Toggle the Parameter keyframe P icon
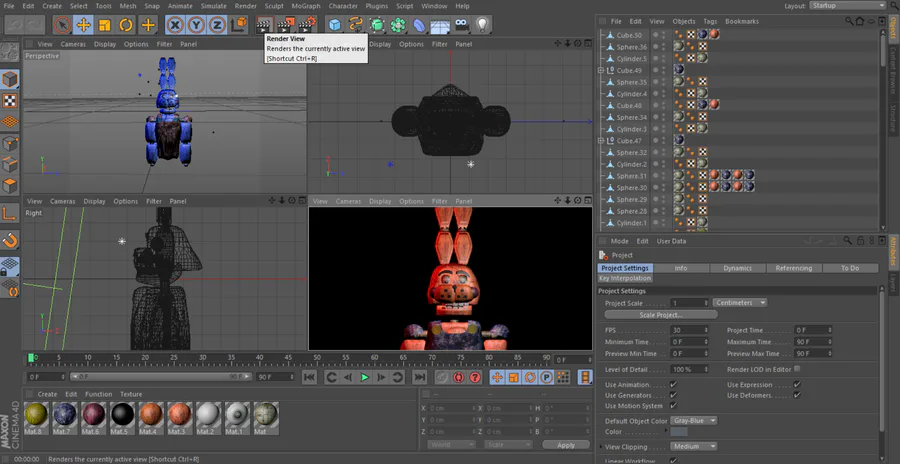 (x=546, y=377)
